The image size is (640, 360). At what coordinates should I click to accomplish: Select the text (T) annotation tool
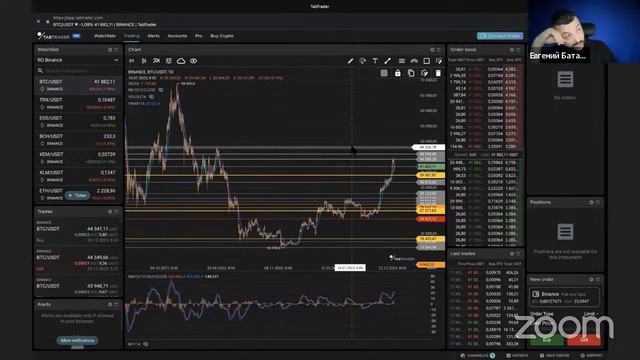(x=375, y=61)
